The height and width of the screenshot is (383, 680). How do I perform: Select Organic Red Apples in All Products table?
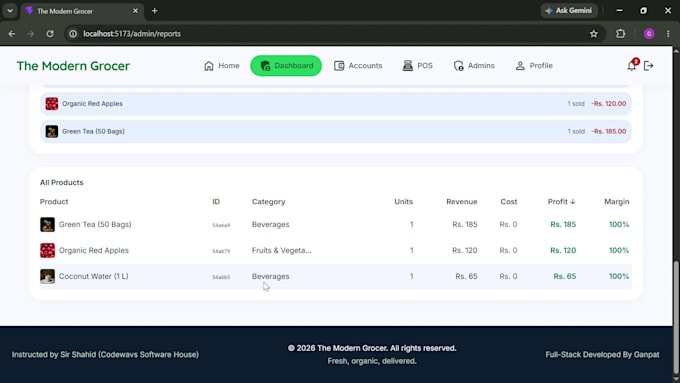tap(94, 250)
